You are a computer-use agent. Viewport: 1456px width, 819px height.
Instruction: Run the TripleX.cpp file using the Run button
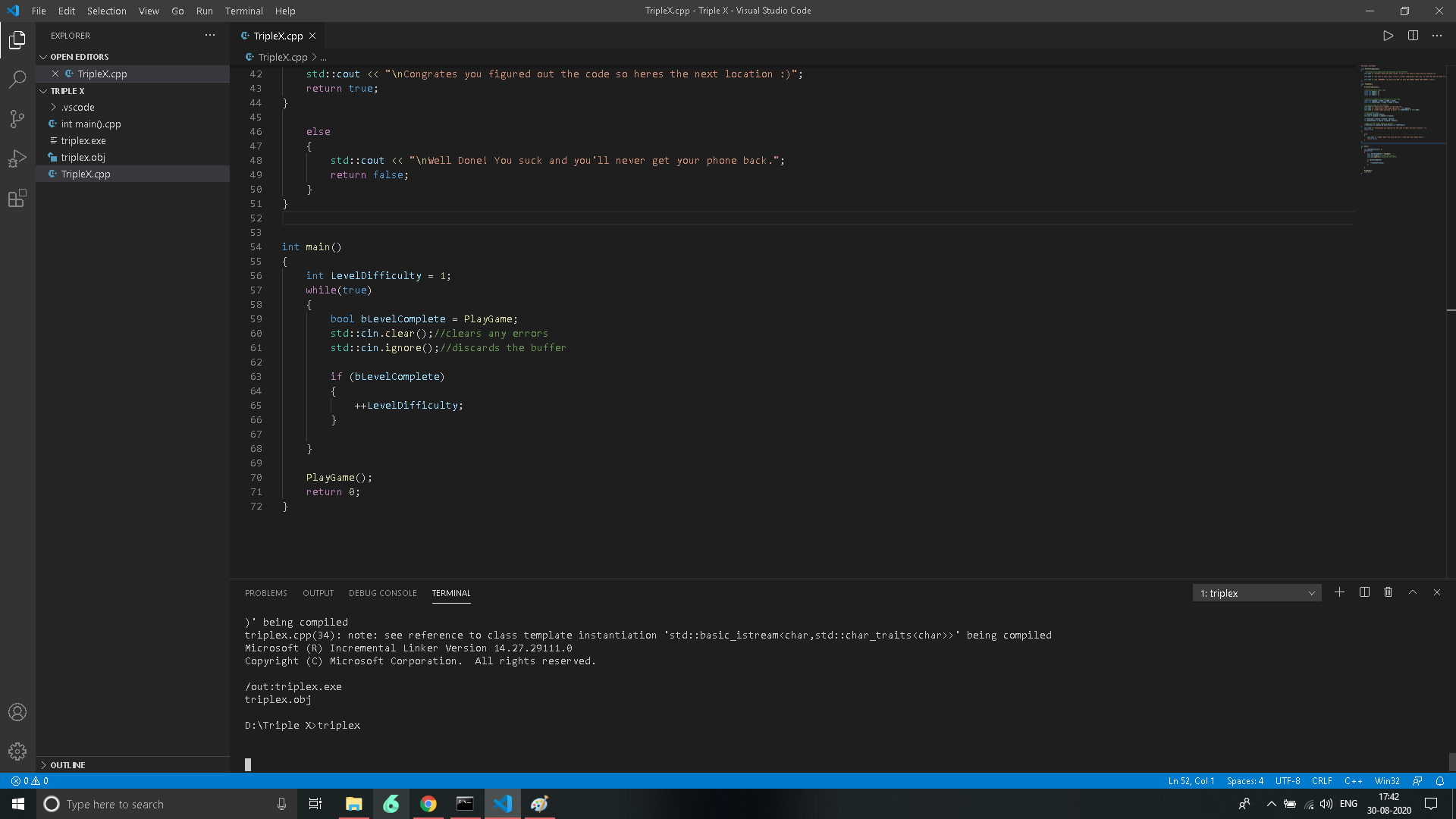[x=1388, y=35]
